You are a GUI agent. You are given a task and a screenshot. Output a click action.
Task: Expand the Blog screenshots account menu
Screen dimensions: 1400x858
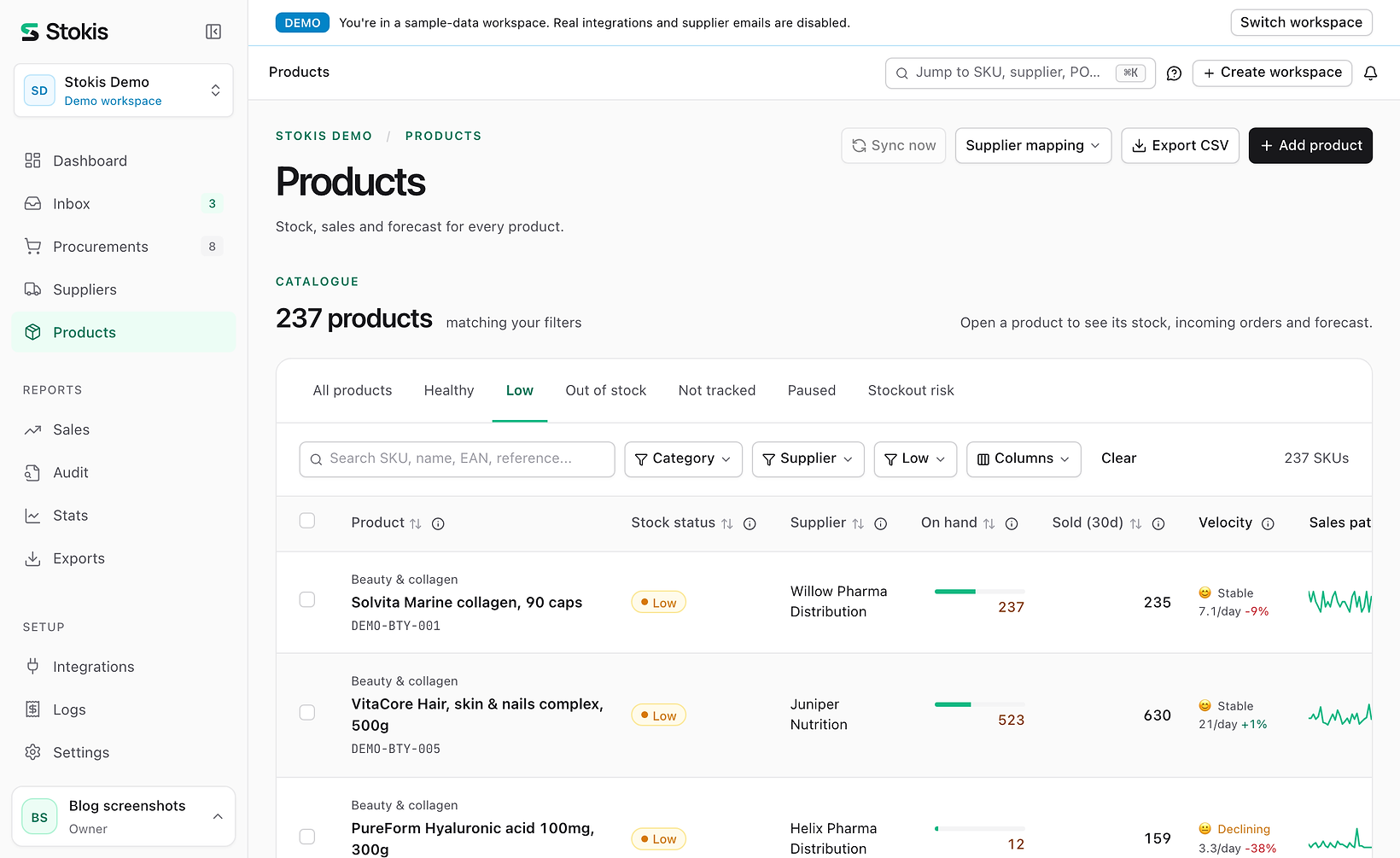tap(124, 817)
